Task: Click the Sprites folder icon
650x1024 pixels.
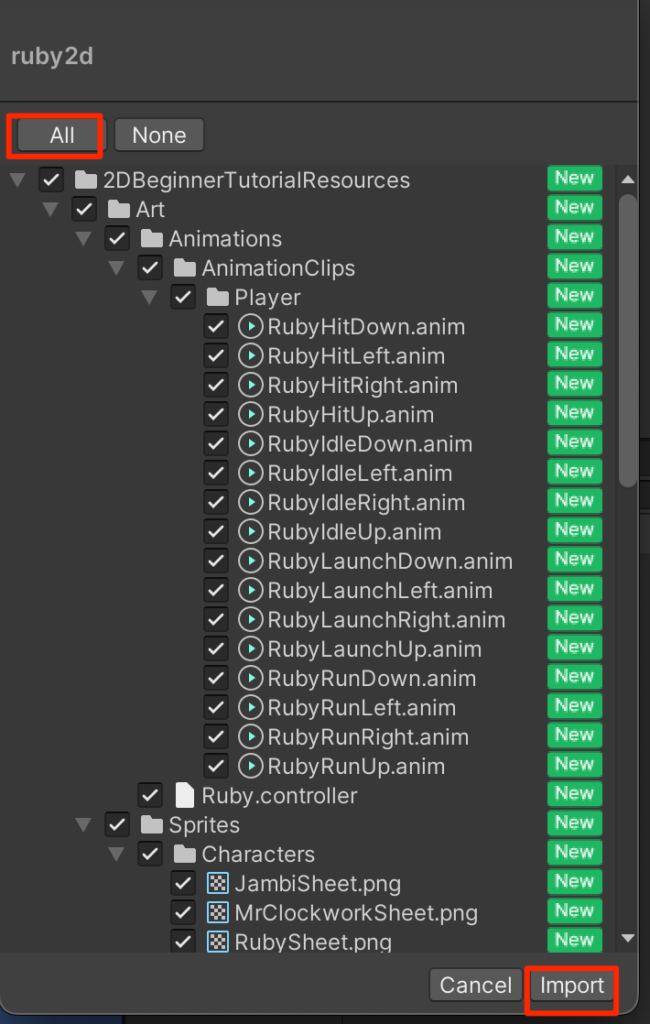Action: (152, 825)
